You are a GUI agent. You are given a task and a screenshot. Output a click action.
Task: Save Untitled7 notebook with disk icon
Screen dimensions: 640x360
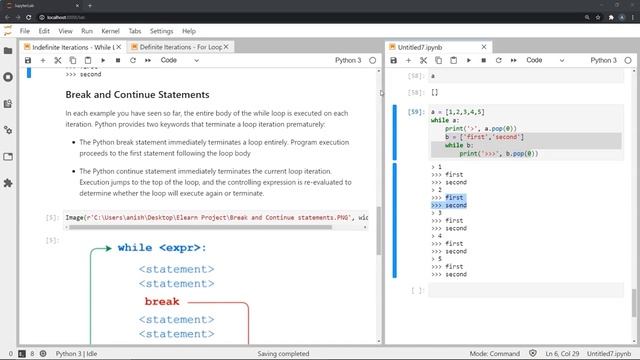393,60
